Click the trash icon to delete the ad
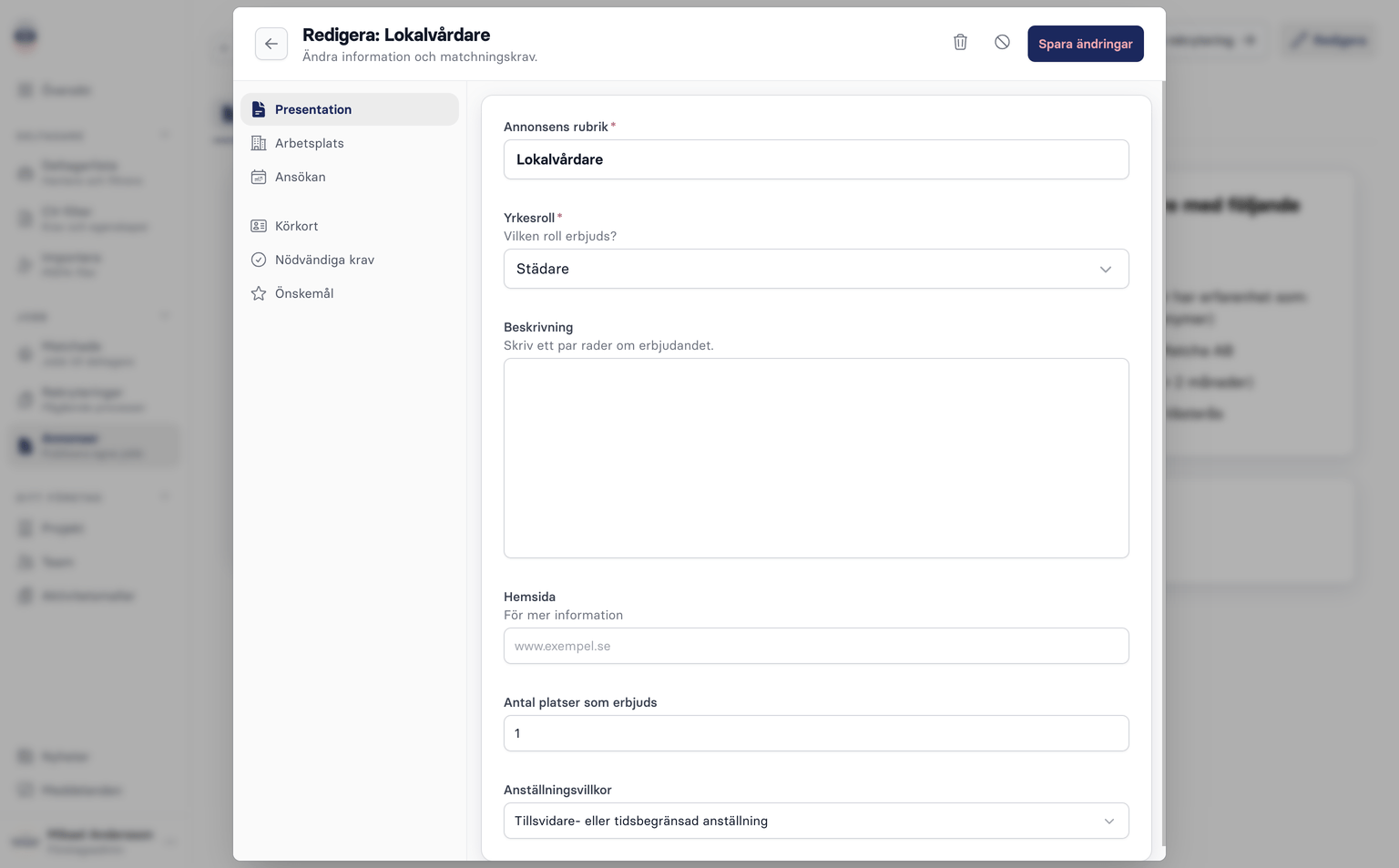 click(960, 42)
